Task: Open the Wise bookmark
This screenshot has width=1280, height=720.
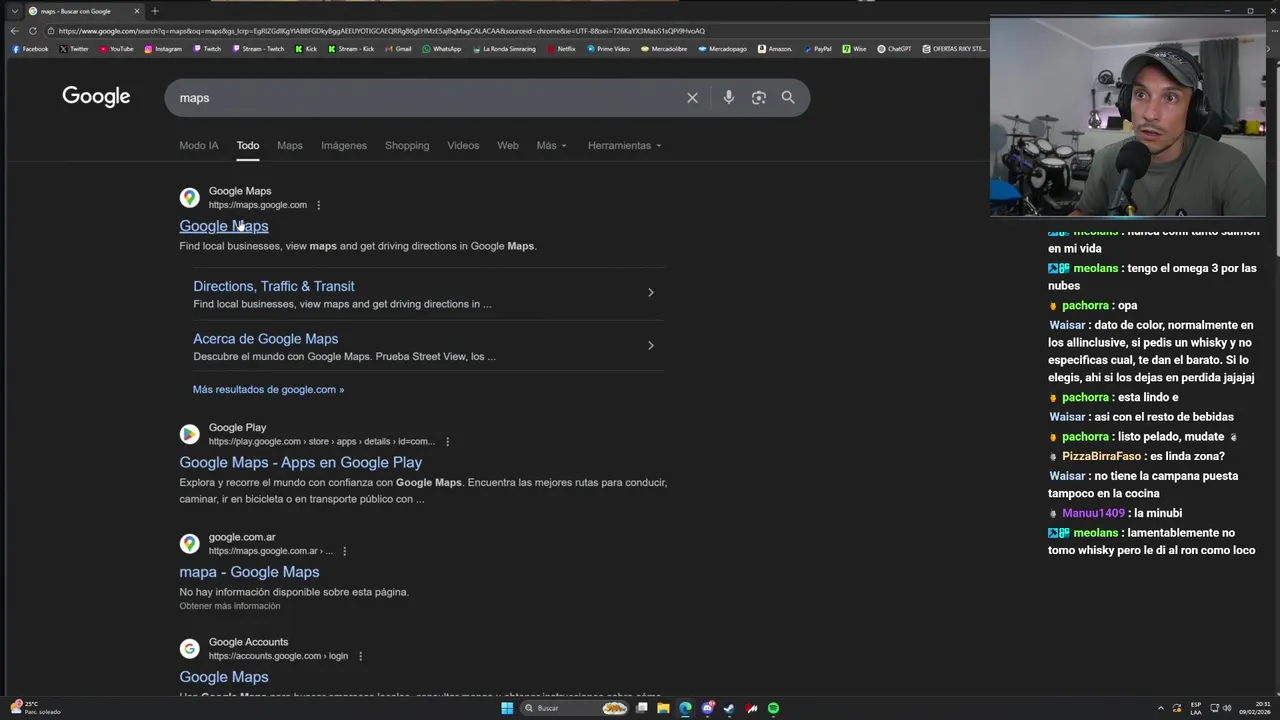Action: (x=854, y=48)
